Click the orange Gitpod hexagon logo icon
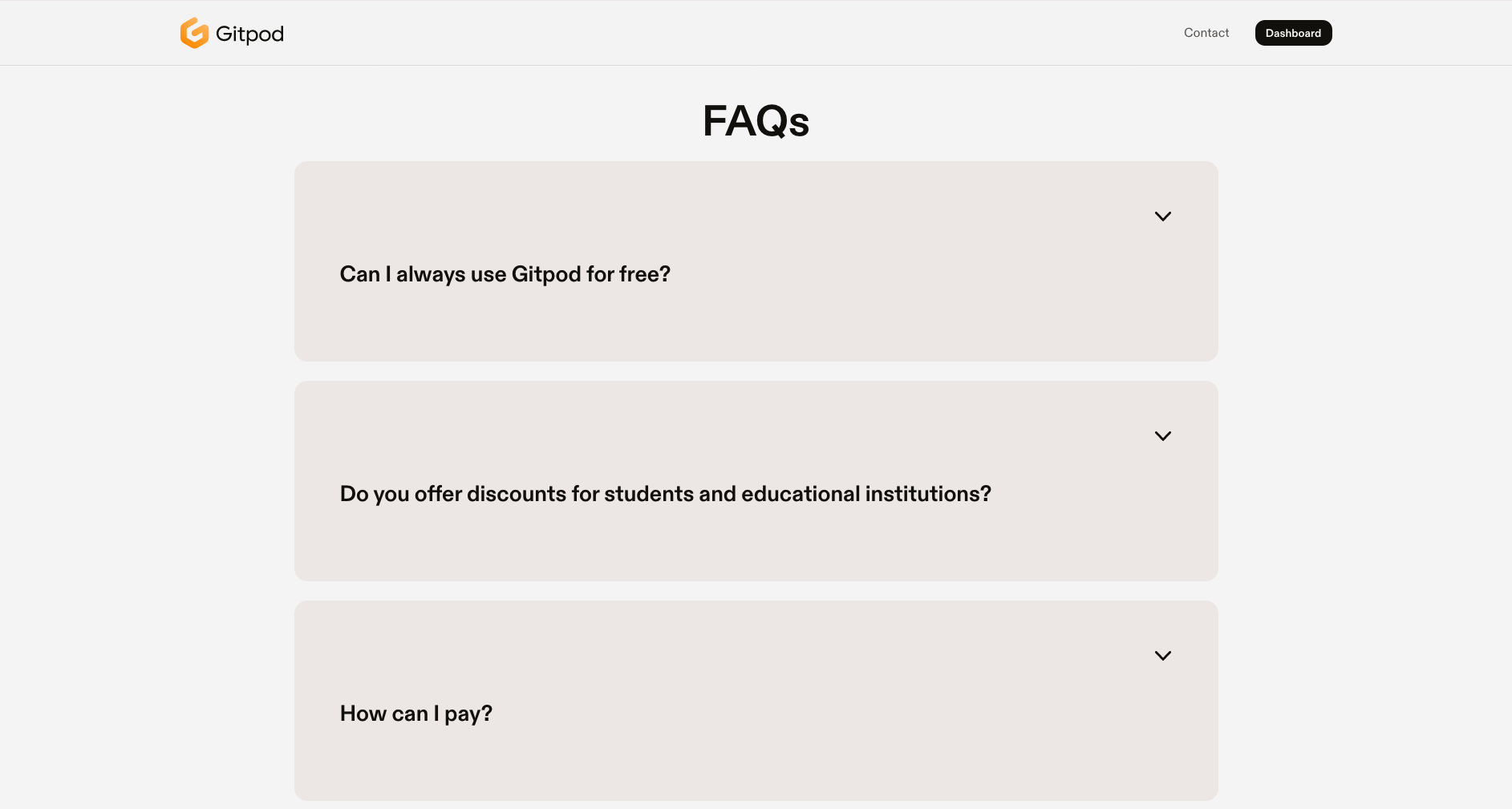The image size is (1512, 809). point(194,33)
